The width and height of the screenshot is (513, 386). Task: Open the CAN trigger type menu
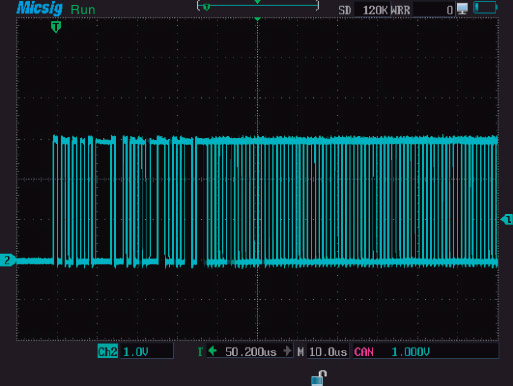364,352
